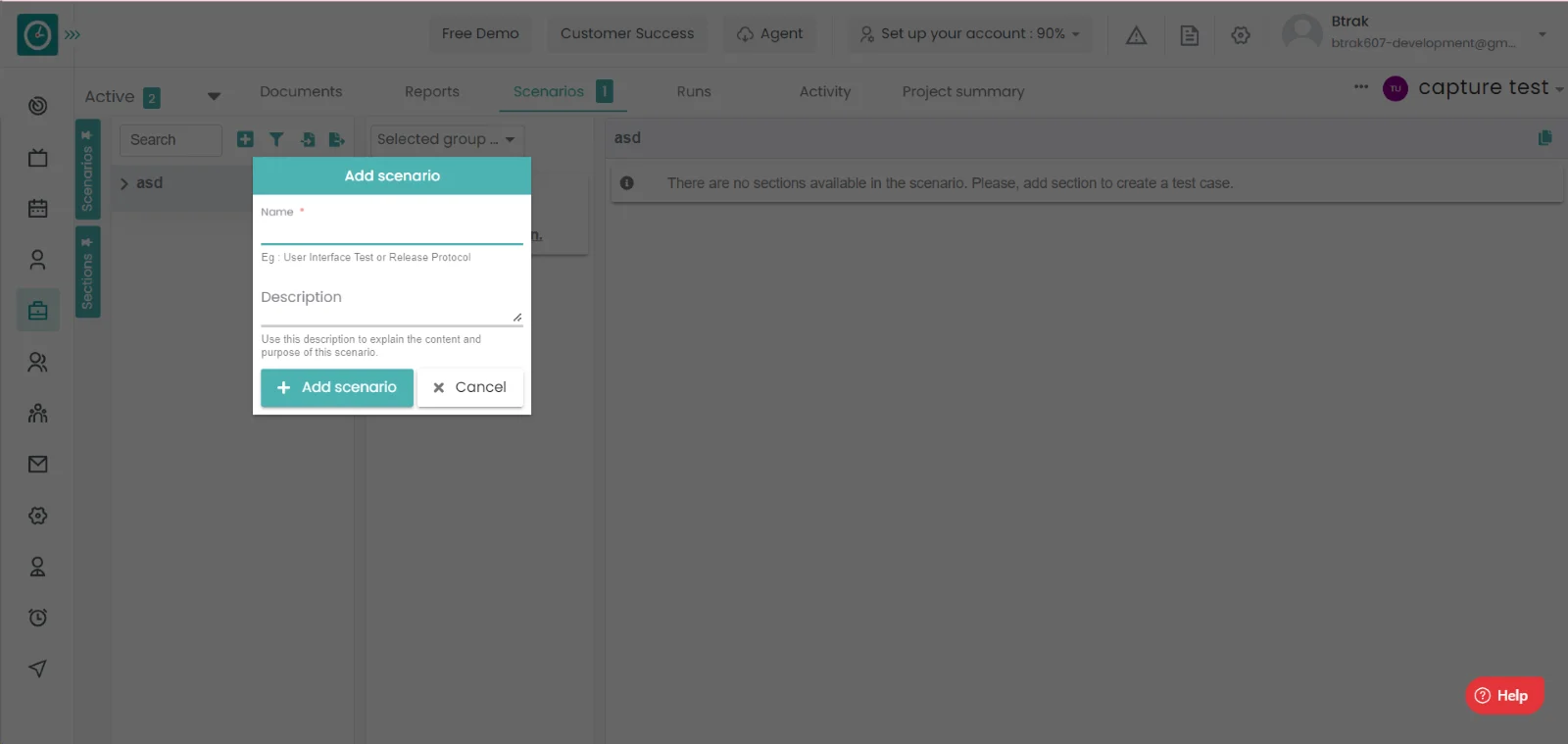Expand the sidebar with double-chevron arrows
The height and width of the screenshot is (744, 1568).
[73, 35]
